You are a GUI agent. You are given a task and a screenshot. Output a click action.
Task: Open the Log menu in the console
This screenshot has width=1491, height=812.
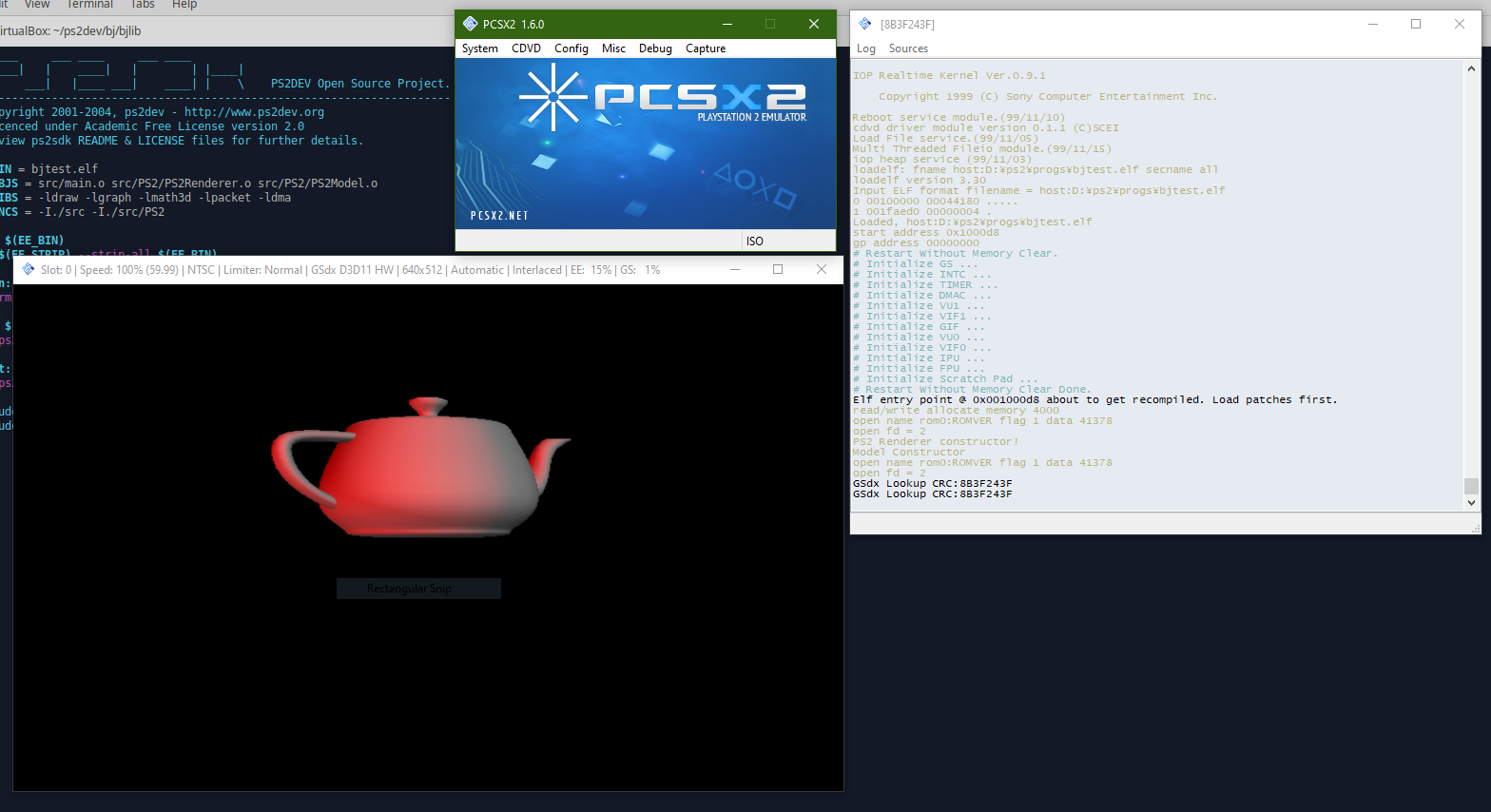point(866,48)
